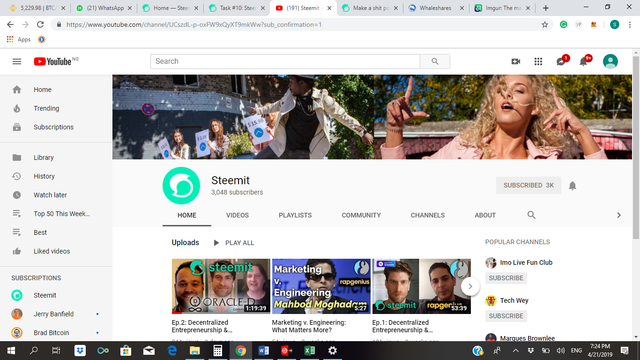Screen dimensions: 640x360
Task: Open Brad Bitcoin subscription
Action: click(56, 333)
